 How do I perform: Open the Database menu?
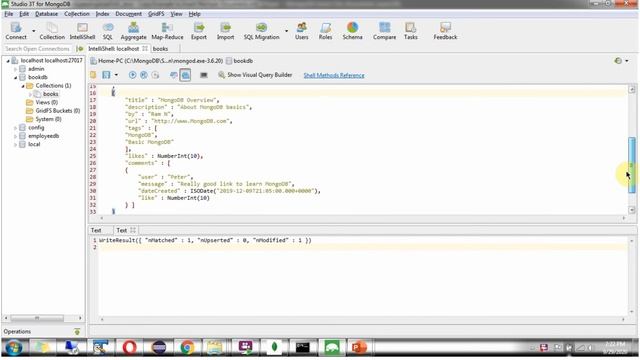pyautogui.click(x=46, y=14)
